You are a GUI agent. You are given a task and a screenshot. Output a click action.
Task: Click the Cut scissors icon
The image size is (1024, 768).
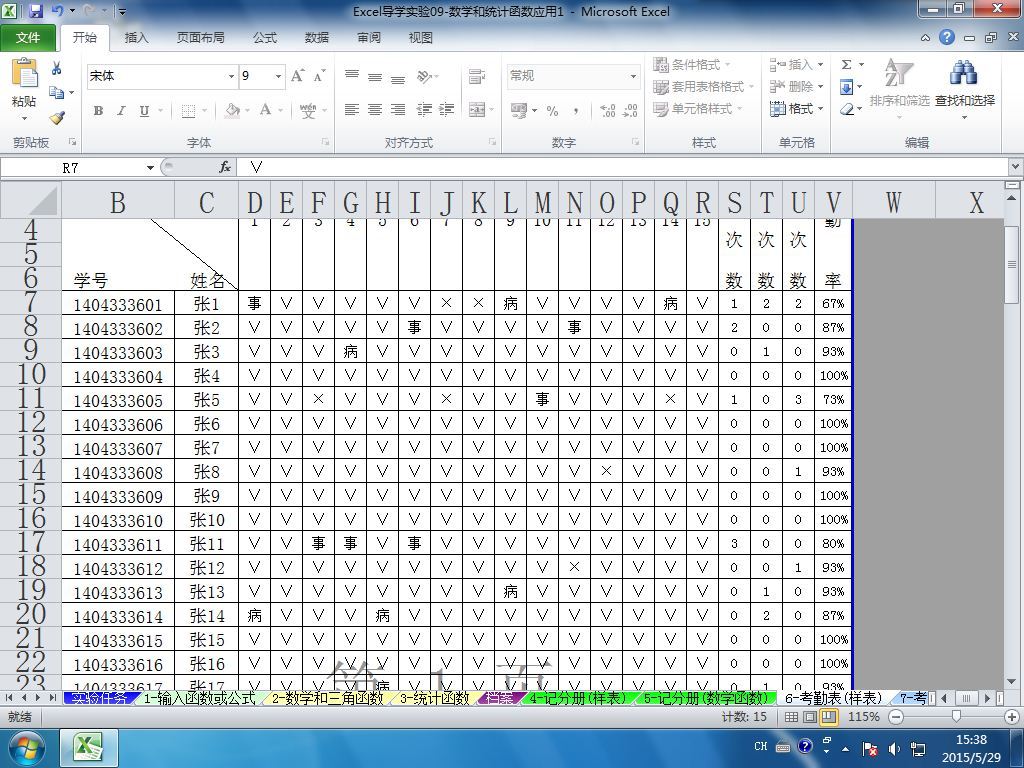click(57, 68)
